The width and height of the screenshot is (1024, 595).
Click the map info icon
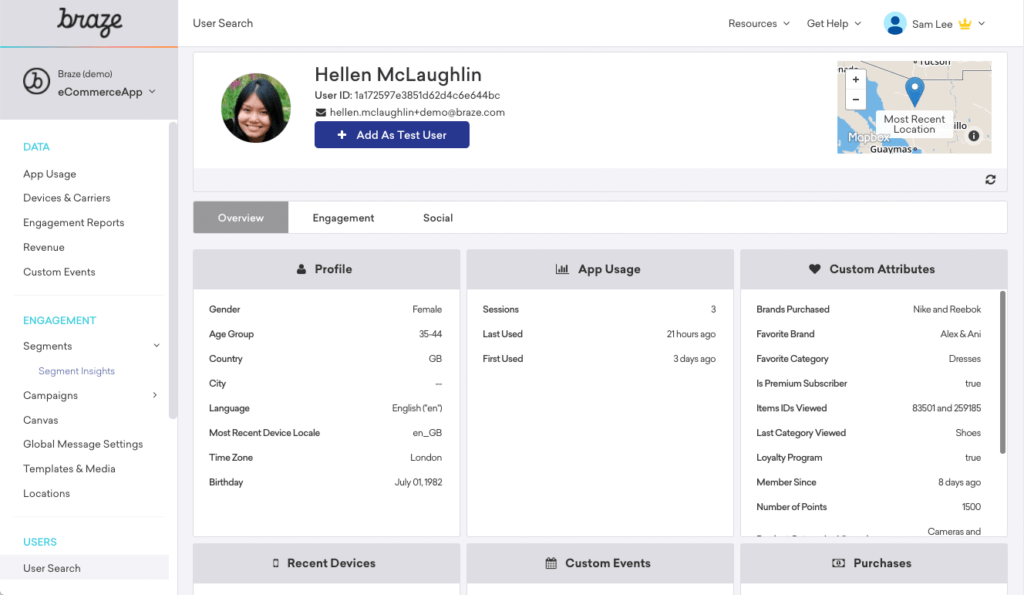pos(974,136)
